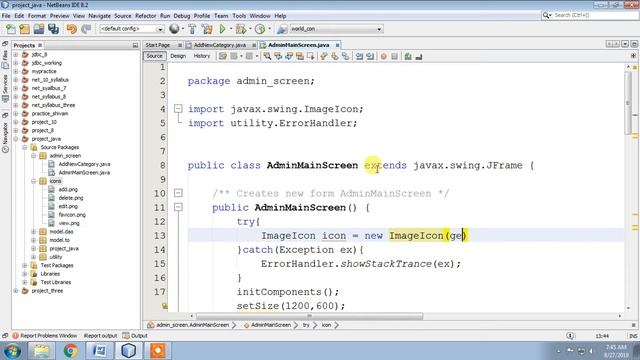The width and height of the screenshot is (640, 360).
Task: Click the Stop Macro Recording icon
Action: [394, 56]
